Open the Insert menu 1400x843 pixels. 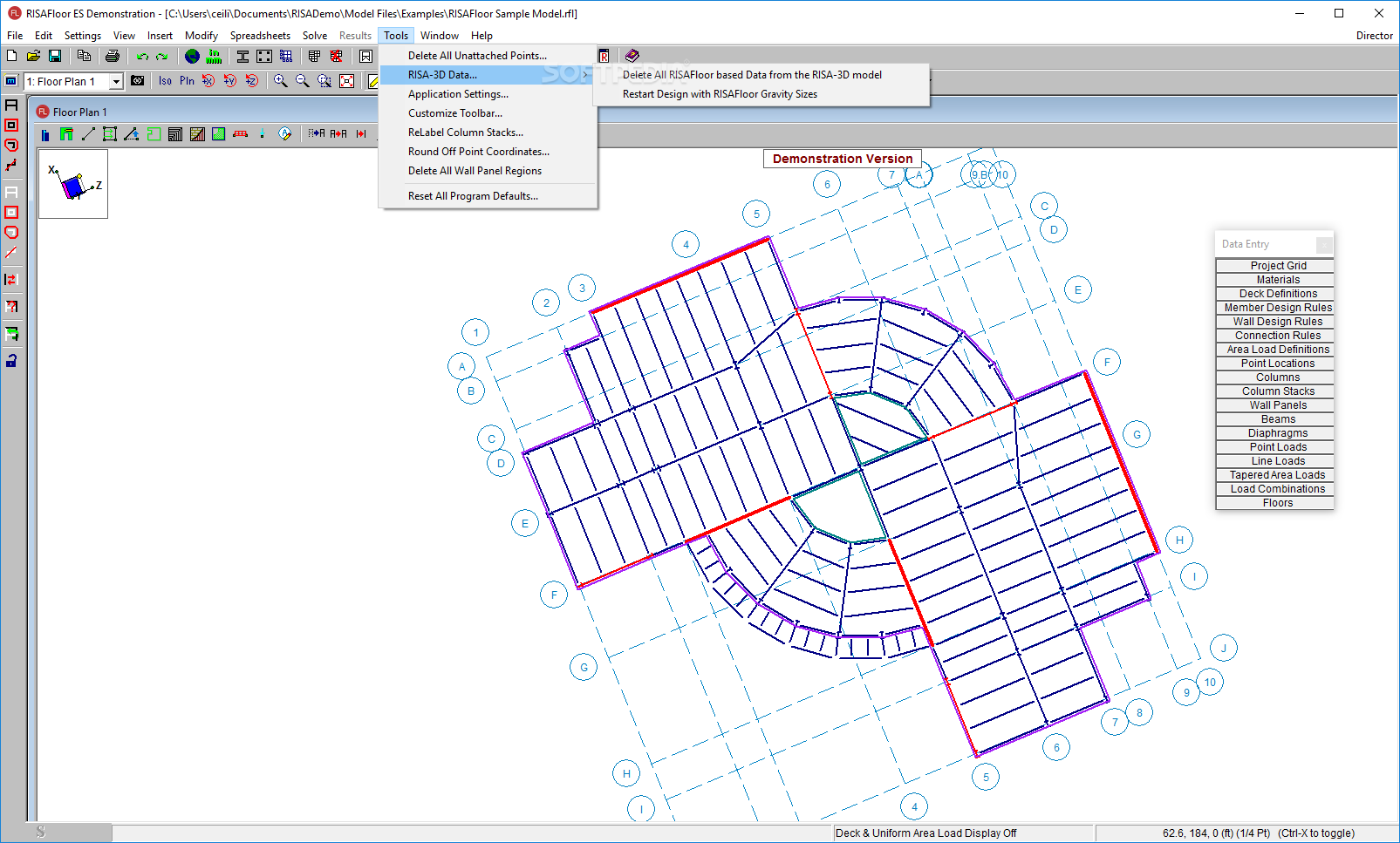coord(160,36)
